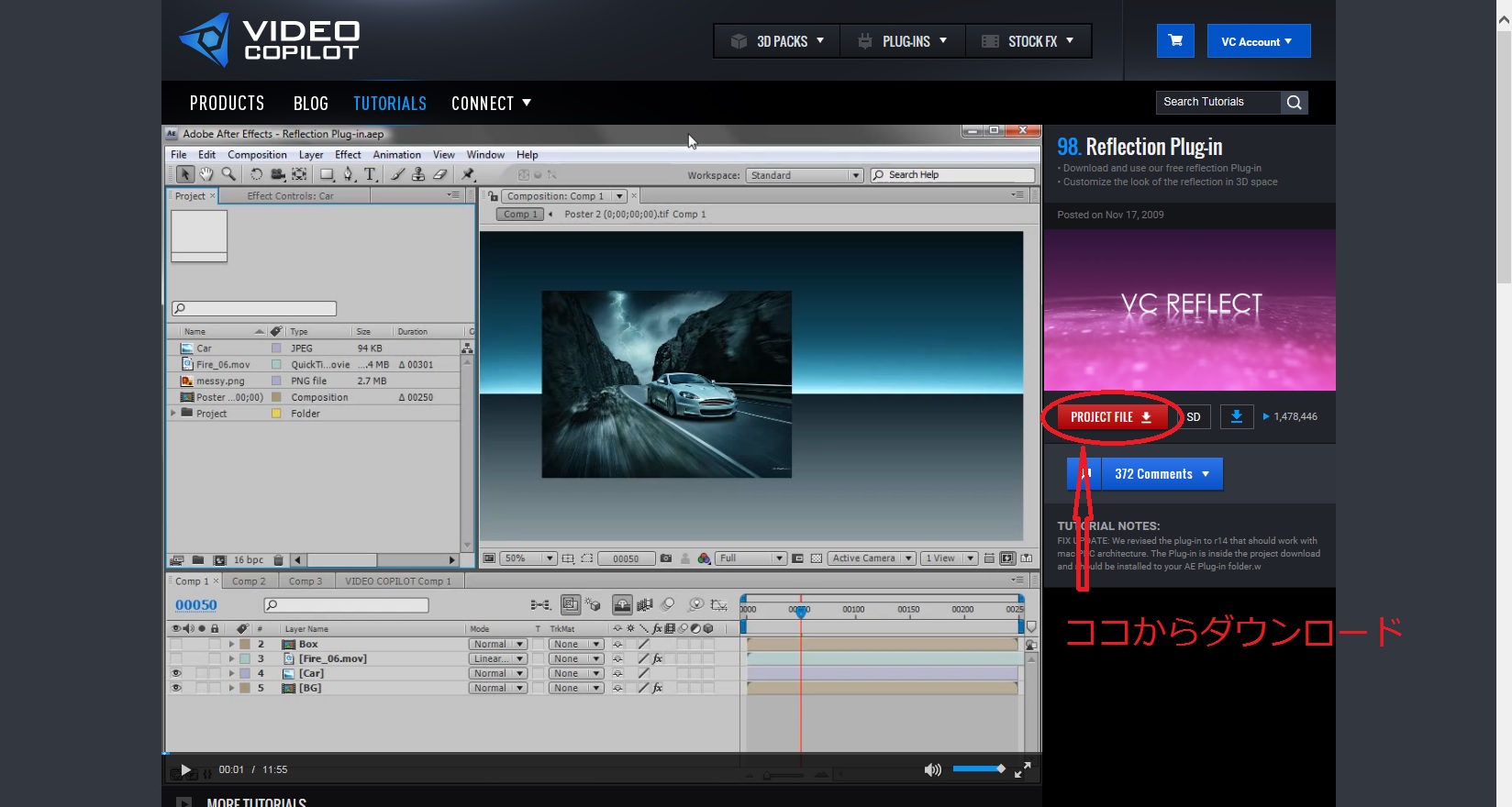The image size is (1512, 807).
Task: Enter fullscreen video mode
Action: coord(1022,769)
